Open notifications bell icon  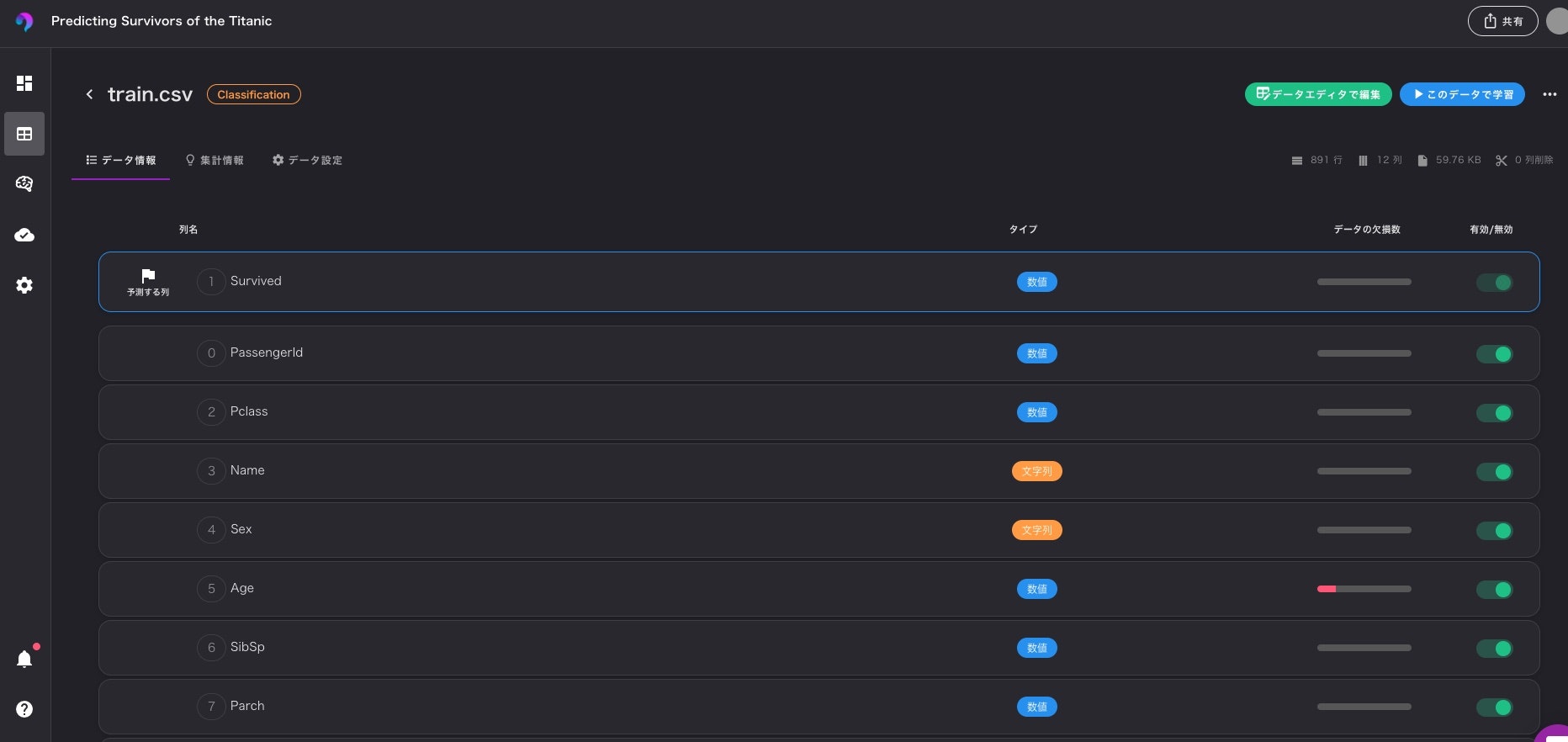tap(24, 659)
